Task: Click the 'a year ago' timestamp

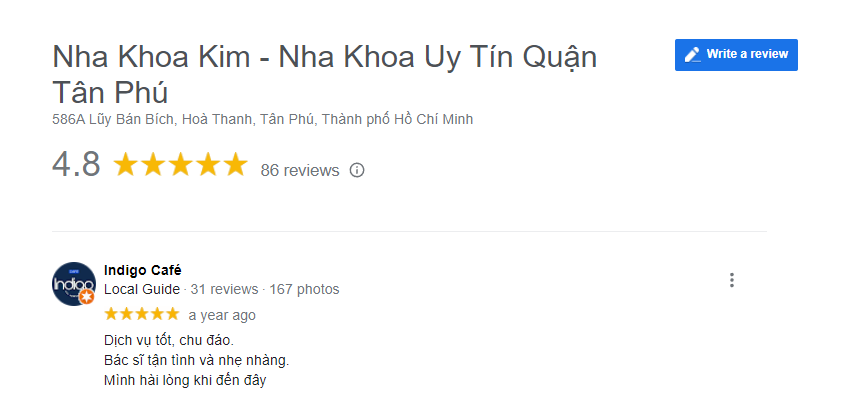Action: [x=222, y=315]
